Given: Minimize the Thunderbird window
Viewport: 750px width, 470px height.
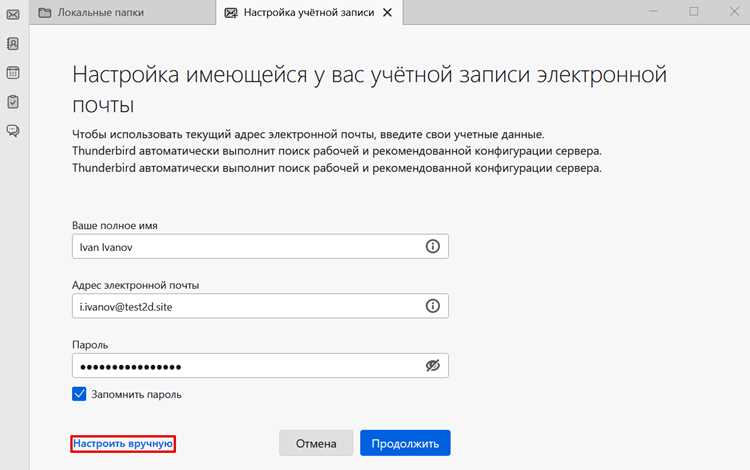Looking at the screenshot, I should click(653, 11).
